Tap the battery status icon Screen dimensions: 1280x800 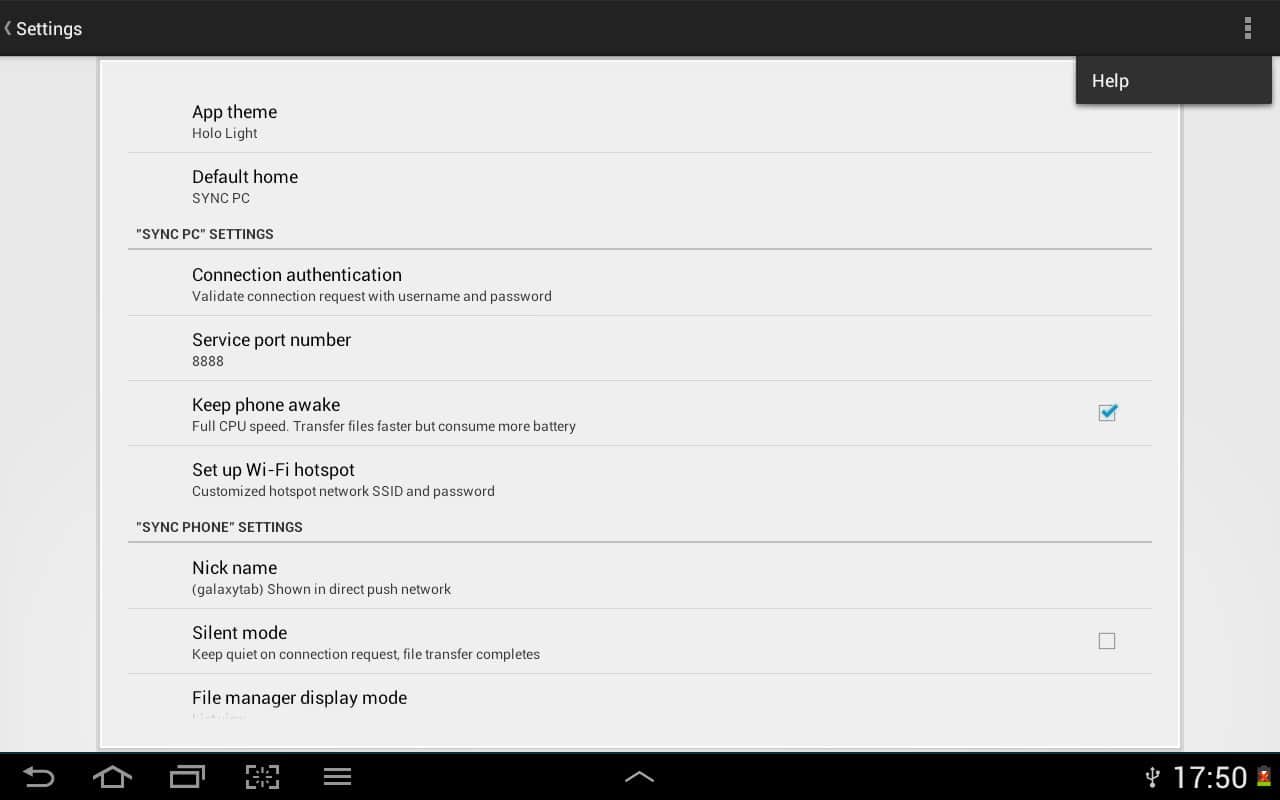1264,777
